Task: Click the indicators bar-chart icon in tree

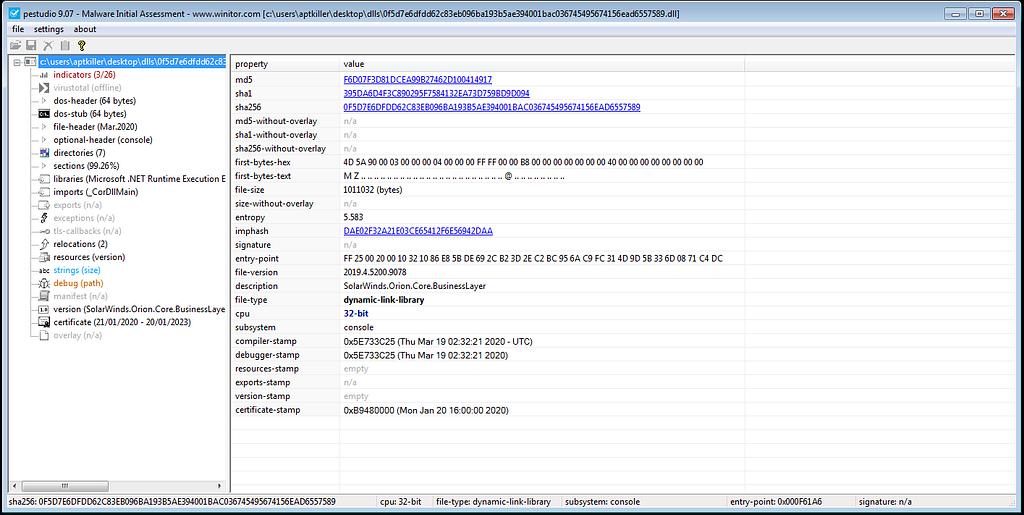Action: coord(44,75)
